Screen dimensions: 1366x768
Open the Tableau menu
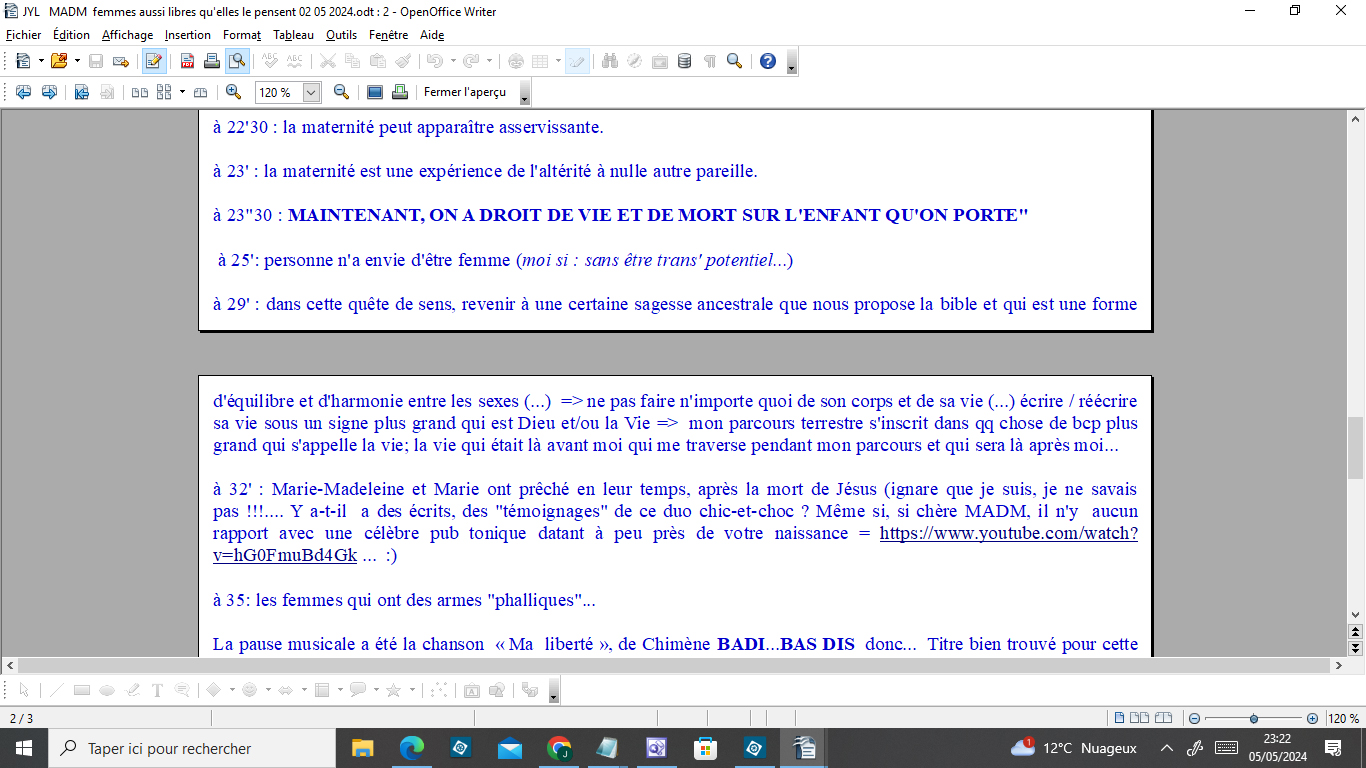coord(293,35)
